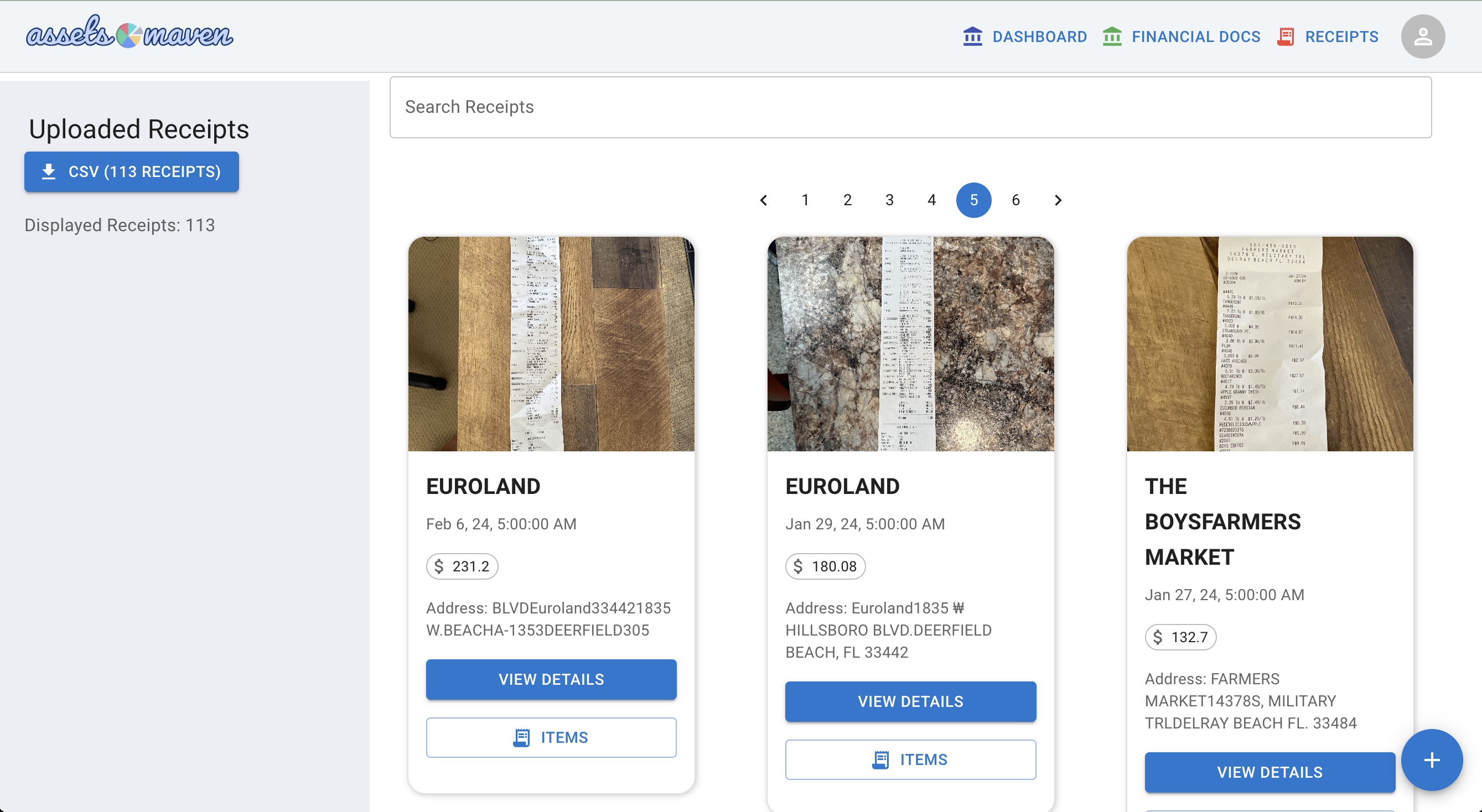This screenshot has height=812, width=1482.
Task: Select page 1 in pagination
Action: click(x=805, y=200)
